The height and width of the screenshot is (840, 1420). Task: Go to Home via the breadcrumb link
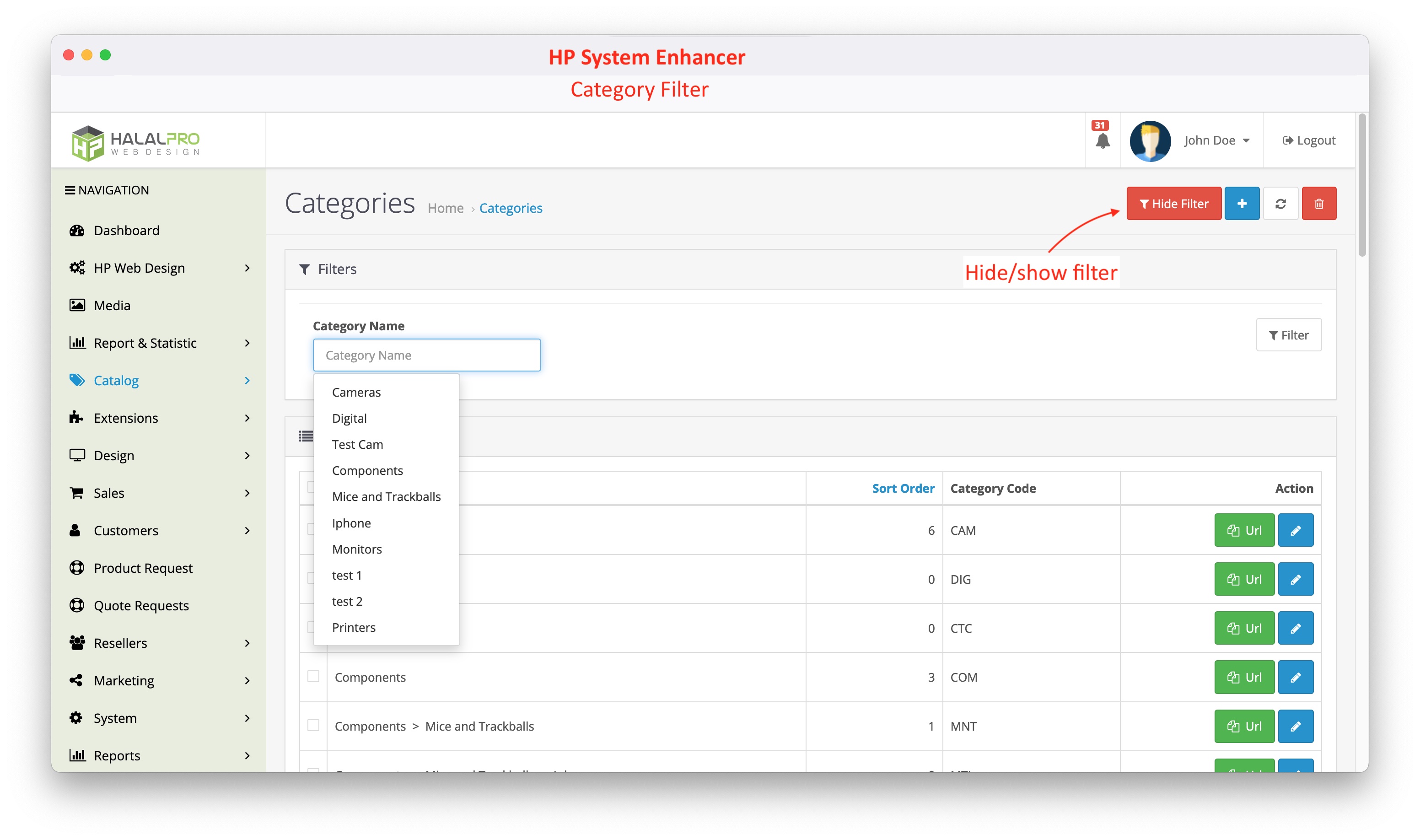pyautogui.click(x=446, y=208)
